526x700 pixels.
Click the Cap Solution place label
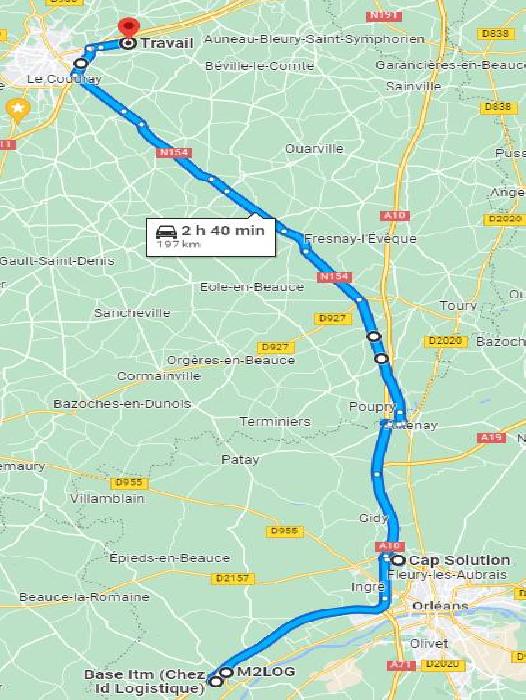pos(459,560)
